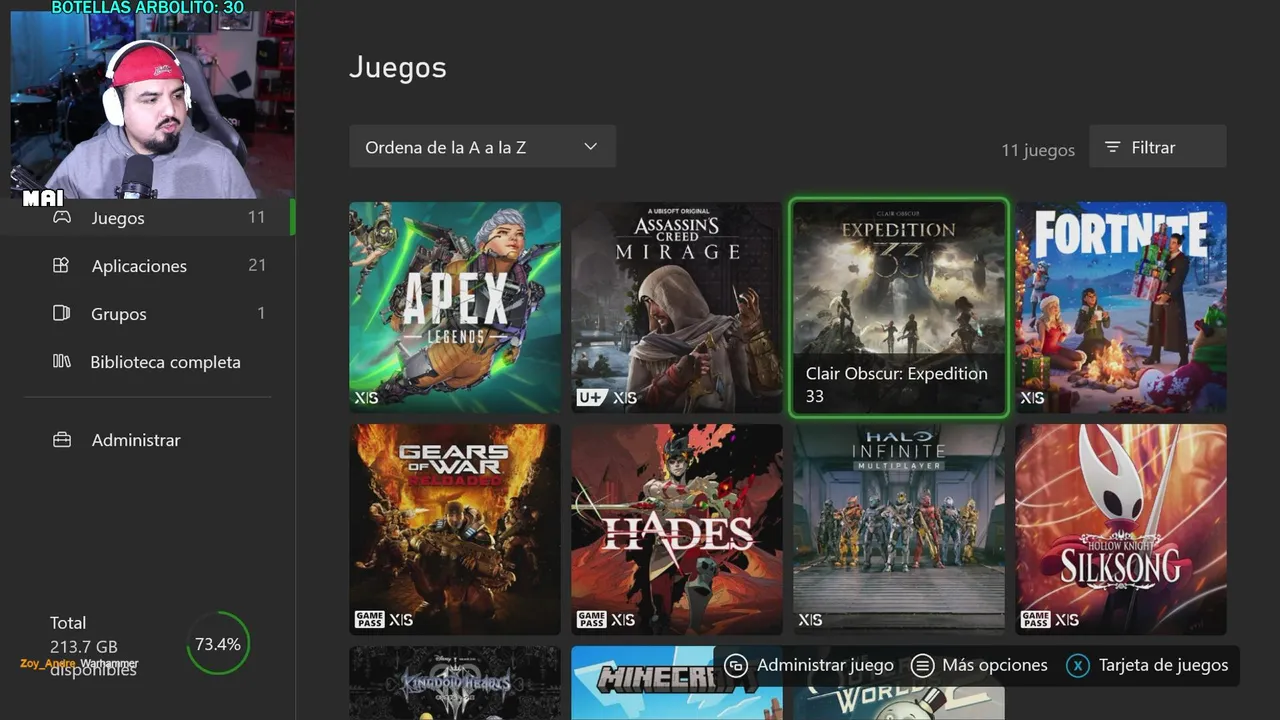The width and height of the screenshot is (1280, 720).
Task: Open the Juegos sidebar section
Action: pyautogui.click(x=147, y=217)
